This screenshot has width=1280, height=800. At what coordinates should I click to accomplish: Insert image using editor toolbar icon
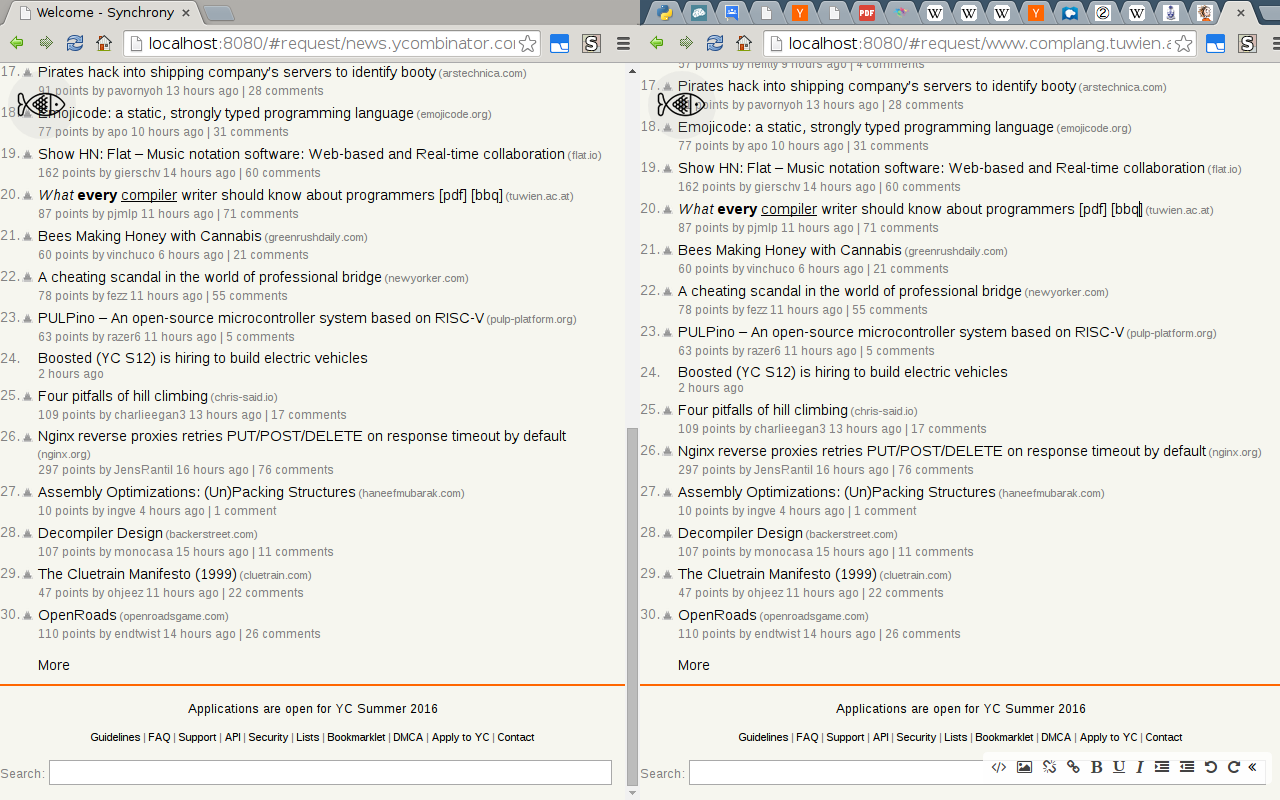[1024, 767]
